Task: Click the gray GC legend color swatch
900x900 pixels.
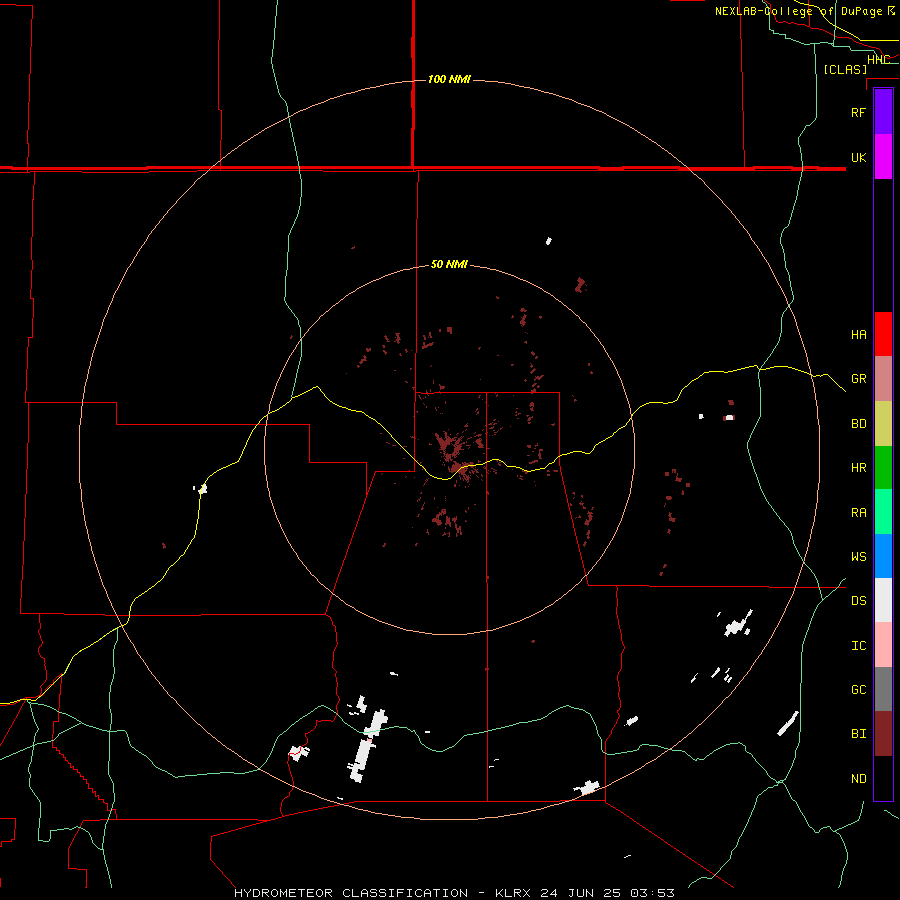Action: [x=883, y=689]
